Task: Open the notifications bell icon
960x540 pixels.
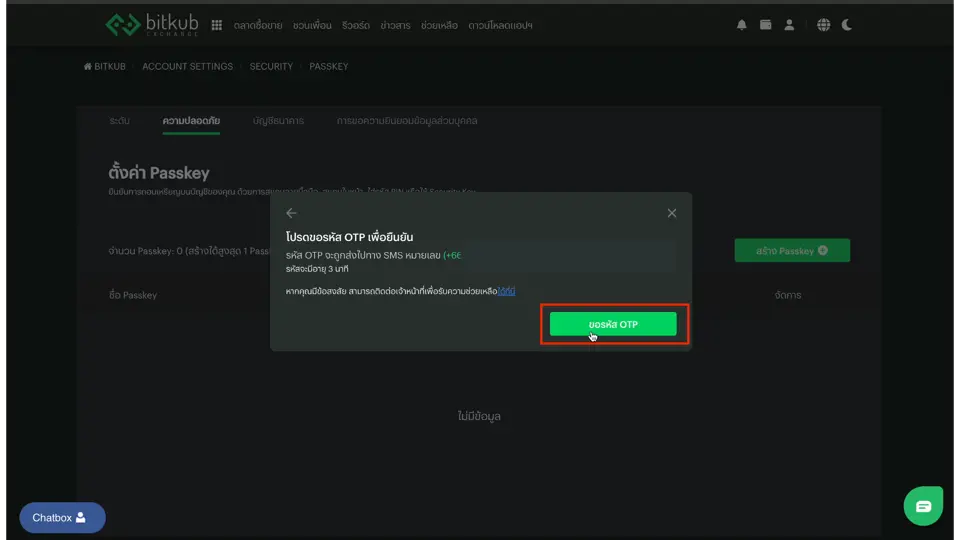Action: pyautogui.click(x=741, y=25)
